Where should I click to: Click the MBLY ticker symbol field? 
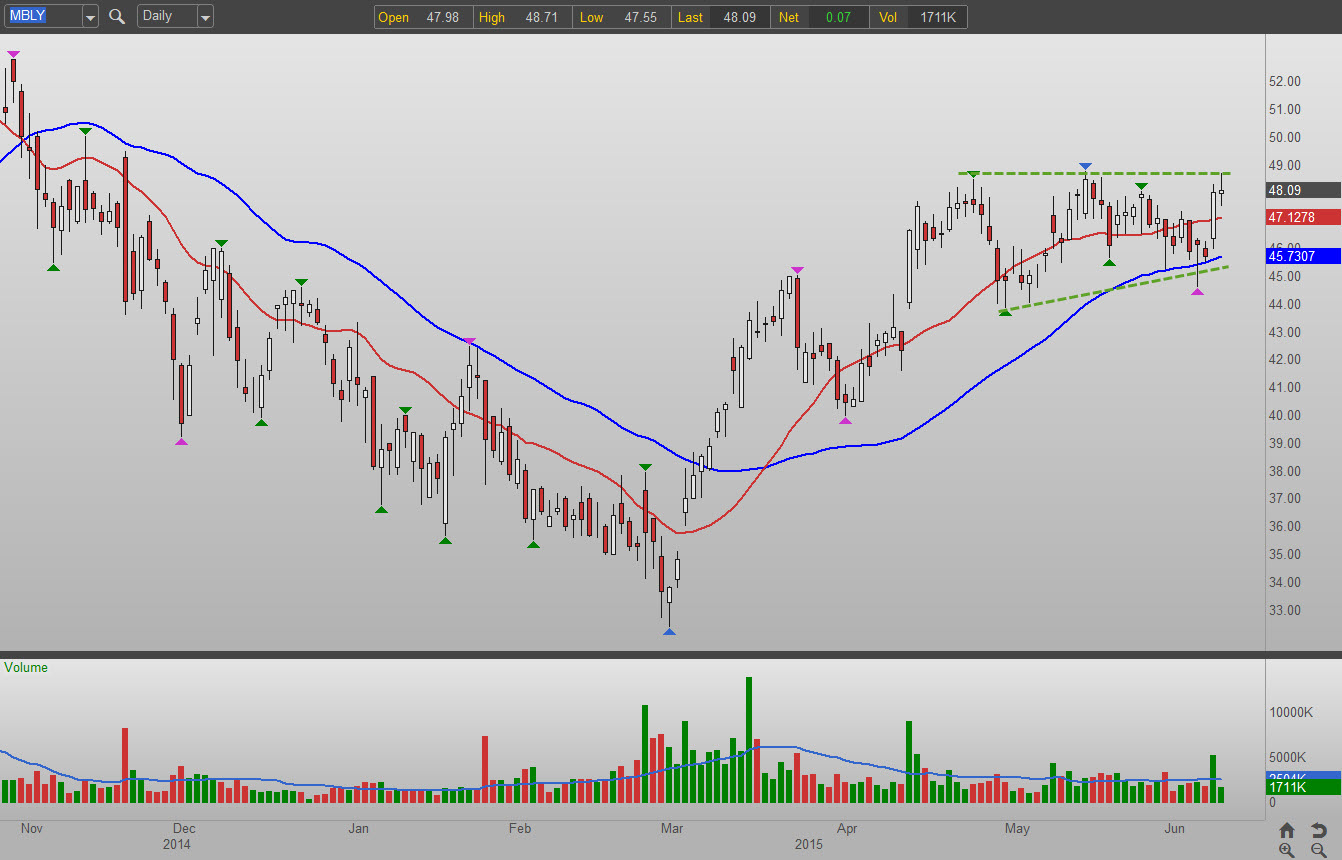tap(42, 17)
